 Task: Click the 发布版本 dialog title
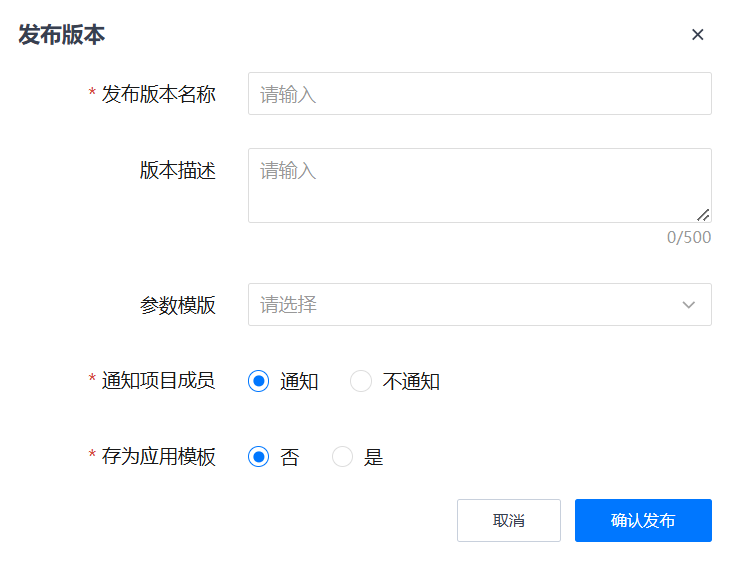(x=62, y=35)
